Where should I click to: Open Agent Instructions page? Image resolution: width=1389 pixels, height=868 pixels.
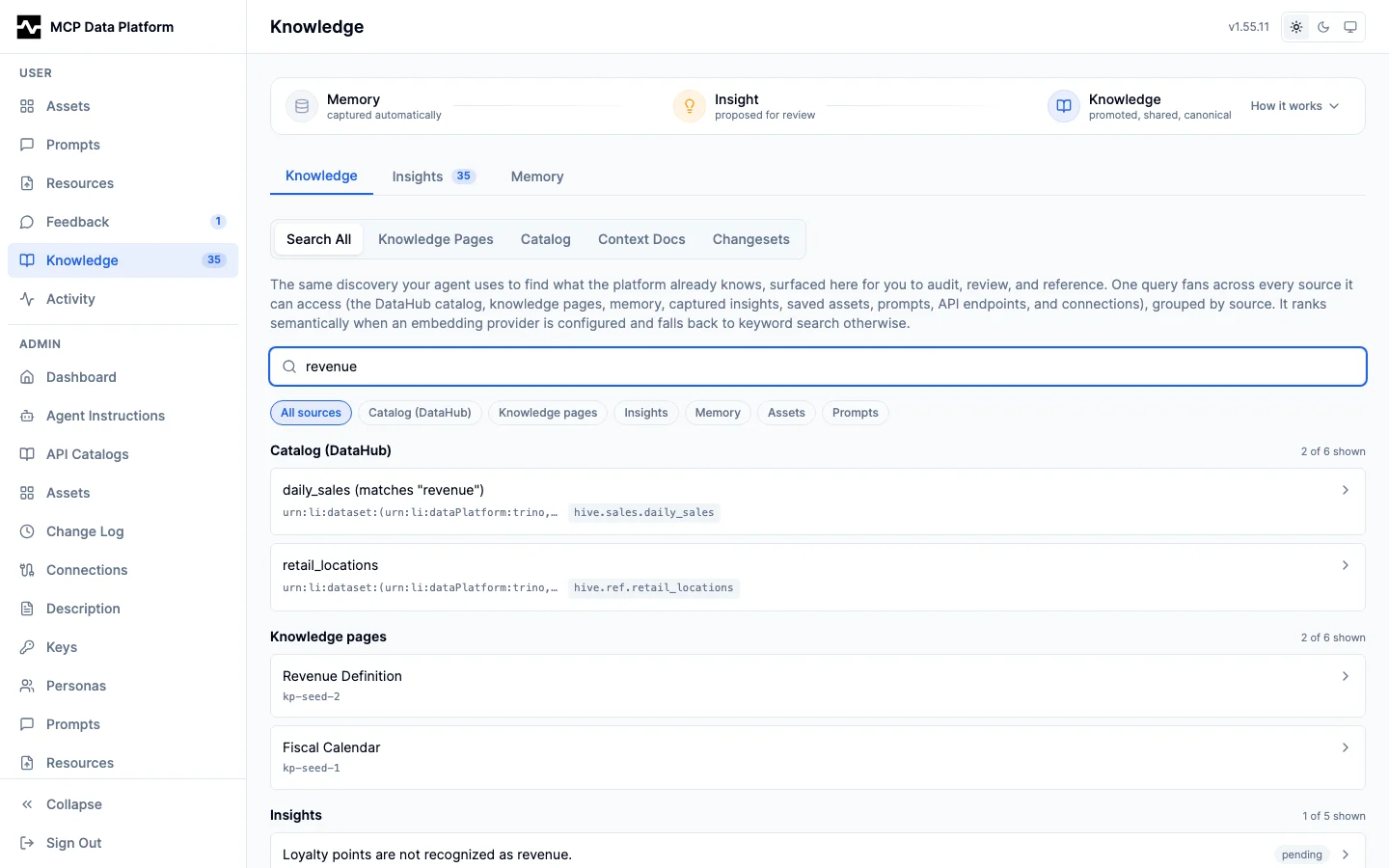(x=123, y=416)
